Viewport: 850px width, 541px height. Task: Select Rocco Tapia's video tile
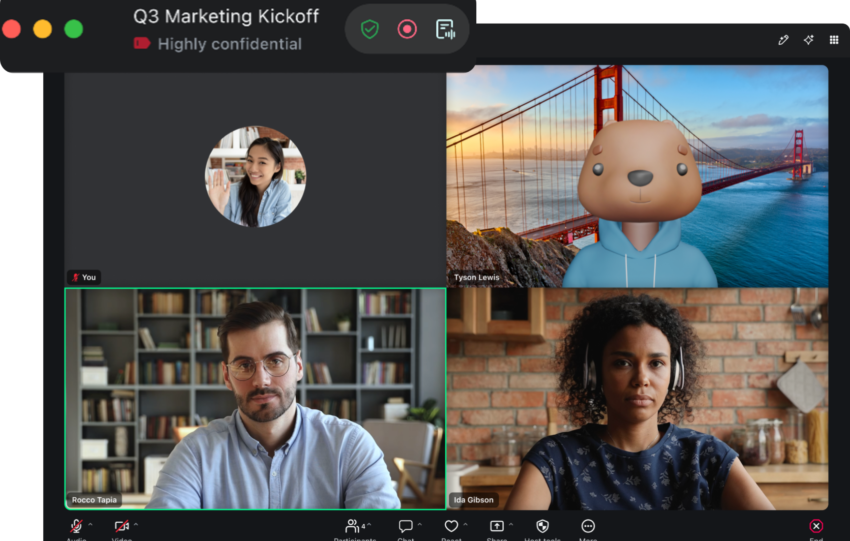pyautogui.click(x=255, y=398)
